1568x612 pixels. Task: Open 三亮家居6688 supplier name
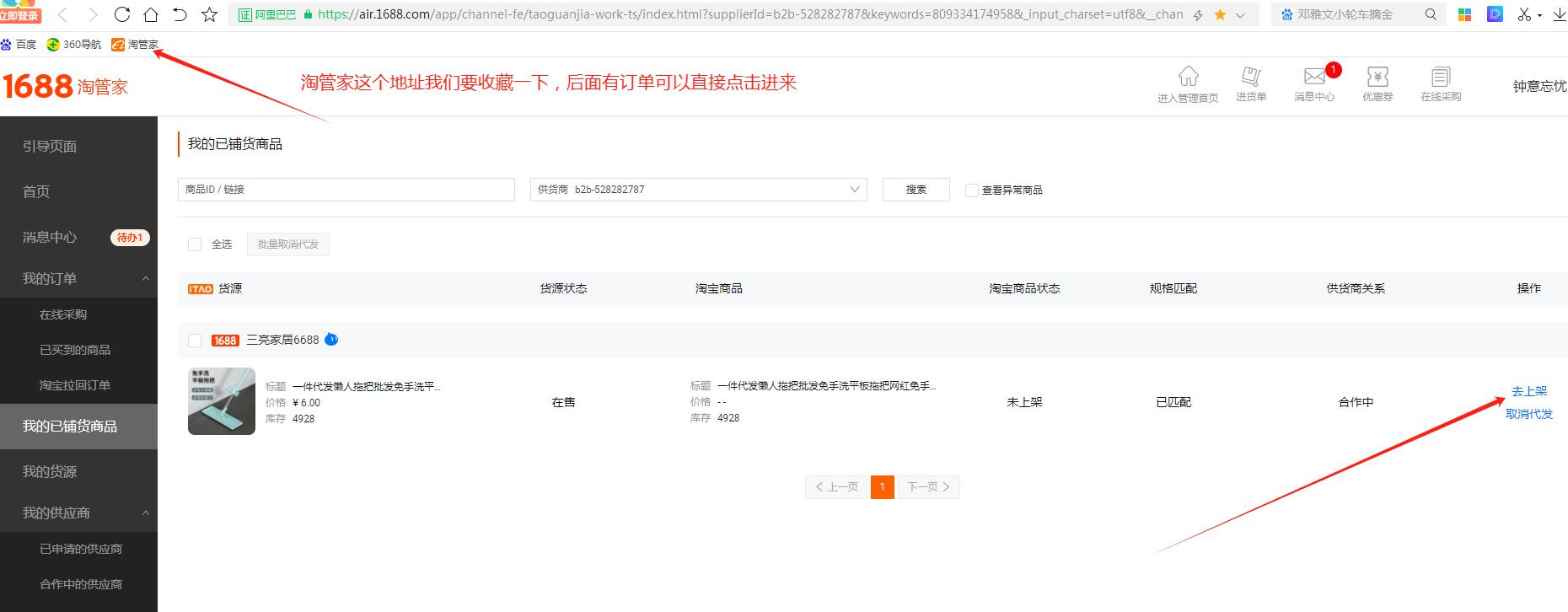pyautogui.click(x=282, y=340)
